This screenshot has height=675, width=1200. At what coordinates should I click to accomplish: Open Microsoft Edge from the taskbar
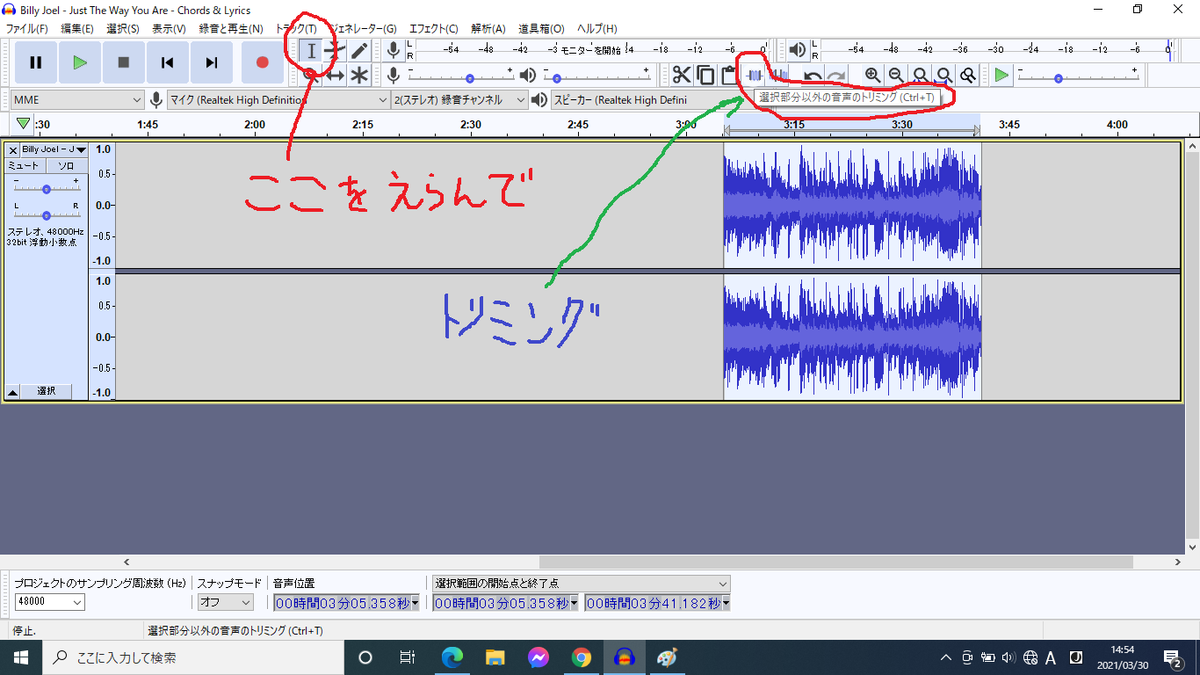[452, 657]
